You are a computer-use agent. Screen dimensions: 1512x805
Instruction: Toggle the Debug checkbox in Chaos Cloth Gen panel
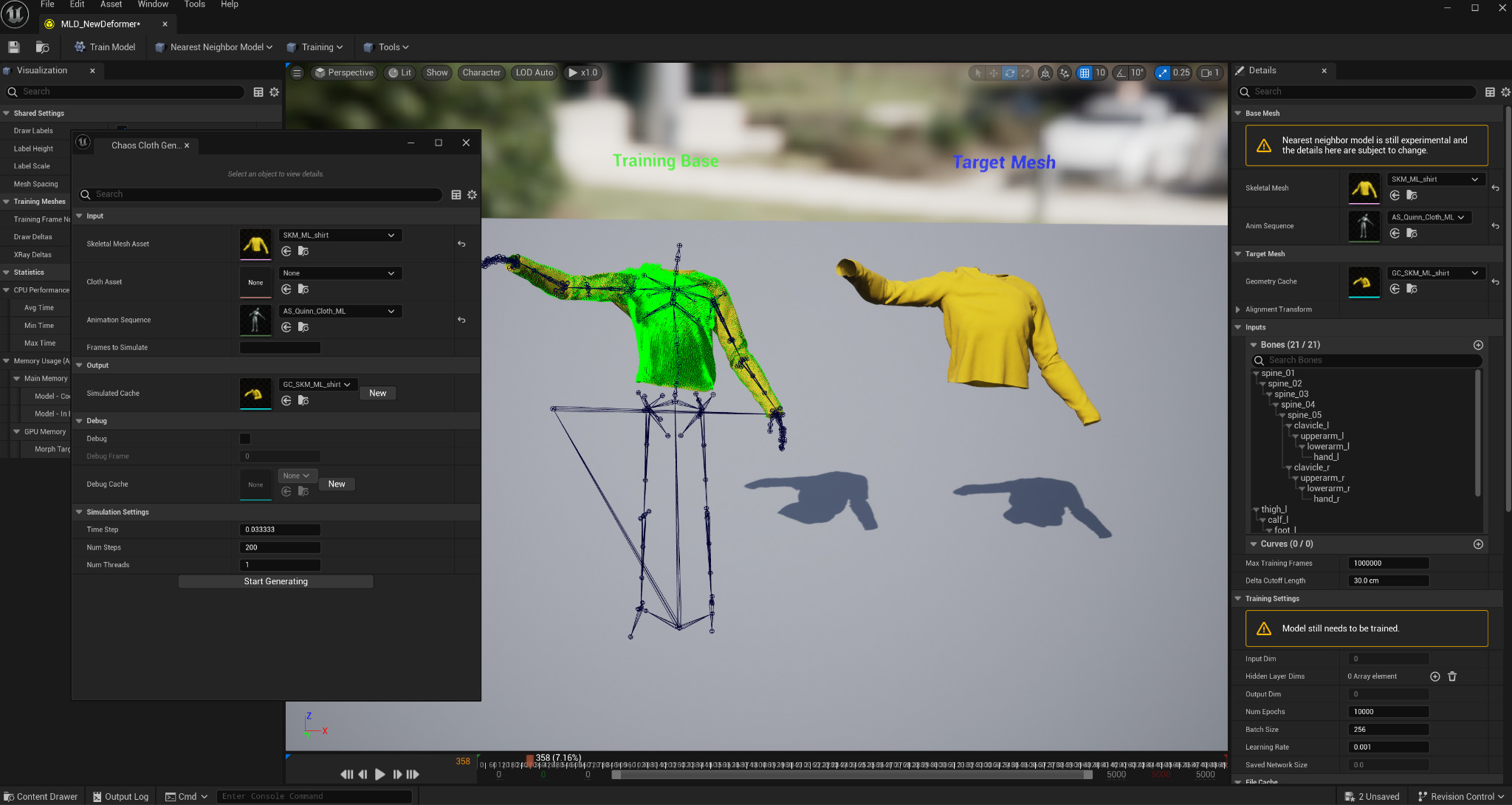[244, 438]
